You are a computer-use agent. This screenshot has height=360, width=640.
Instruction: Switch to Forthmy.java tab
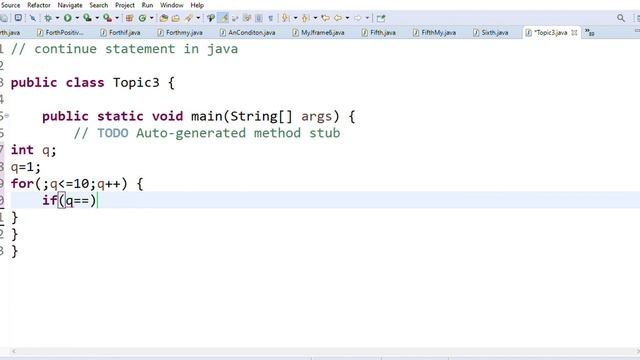point(180,33)
